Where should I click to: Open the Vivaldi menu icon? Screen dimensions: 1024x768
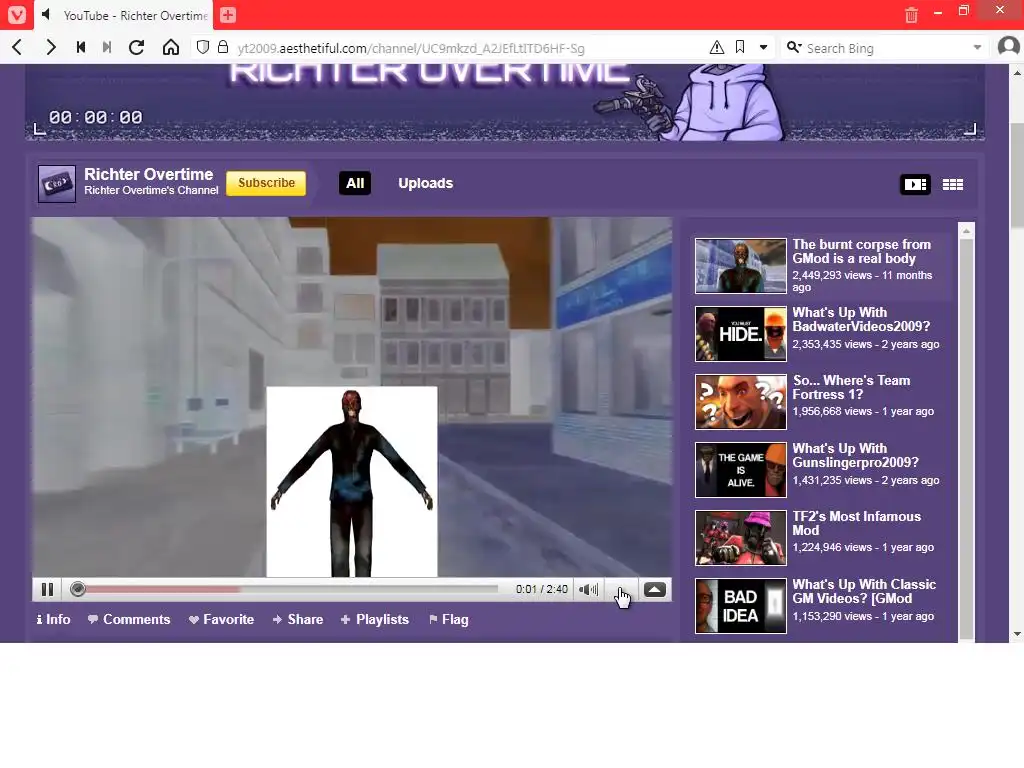(x=16, y=14)
